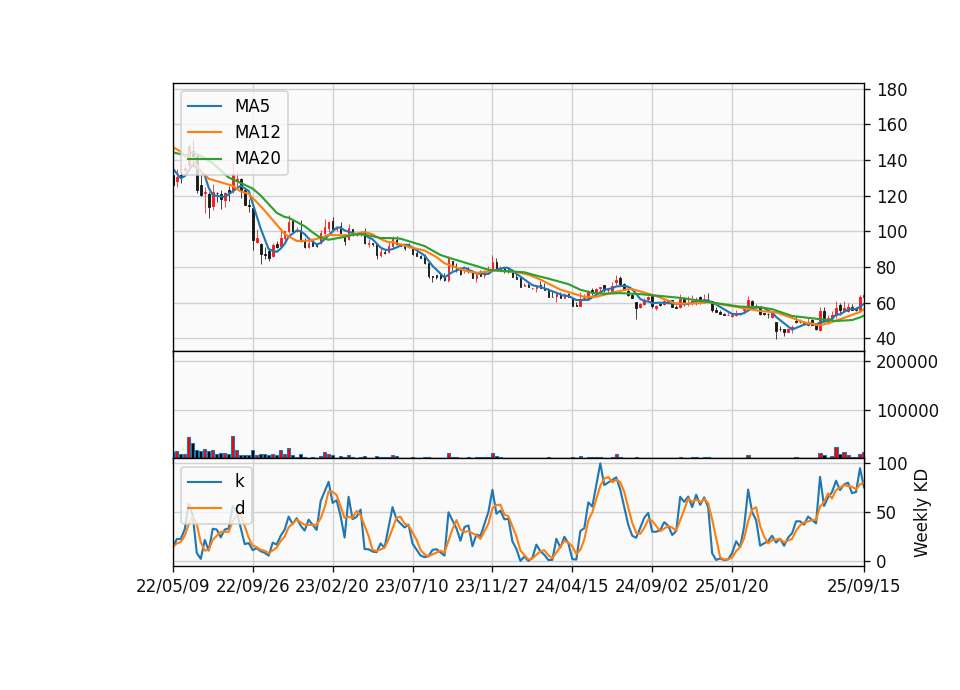Viewport: 960px width, 690px height.
Task: Click the 22/05/09 date tick label
Action: (173, 586)
